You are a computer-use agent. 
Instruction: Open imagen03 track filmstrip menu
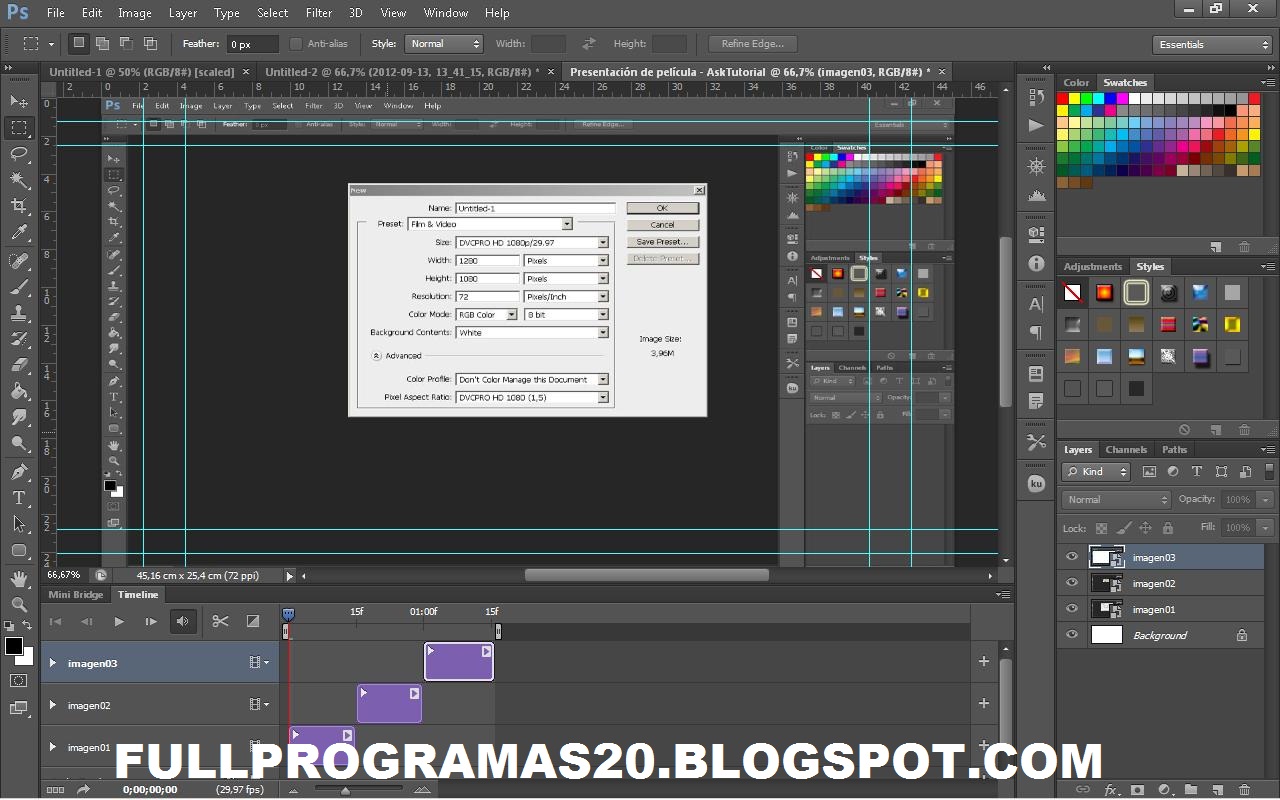coord(259,663)
